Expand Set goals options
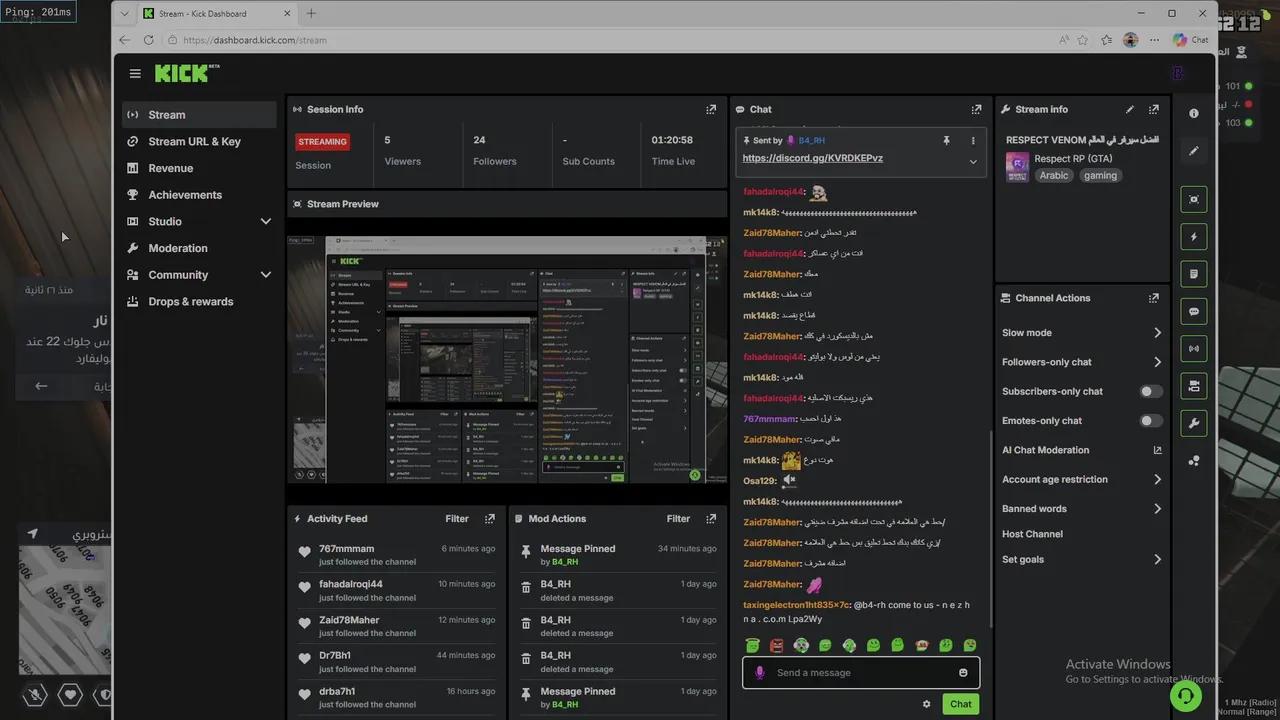Viewport: 1280px width, 720px height. pos(1157,560)
